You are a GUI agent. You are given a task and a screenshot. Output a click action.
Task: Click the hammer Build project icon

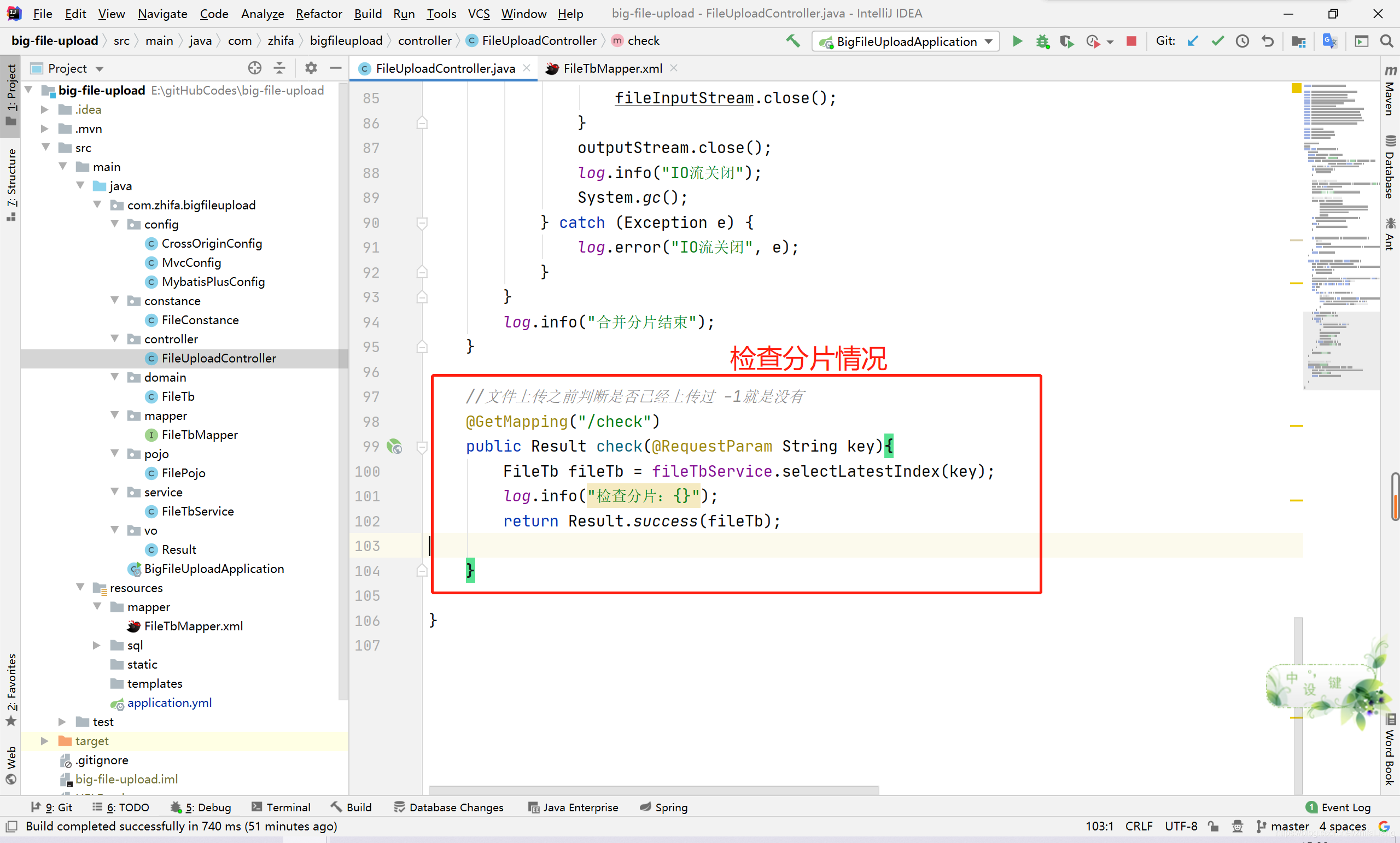pyautogui.click(x=792, y=41)
